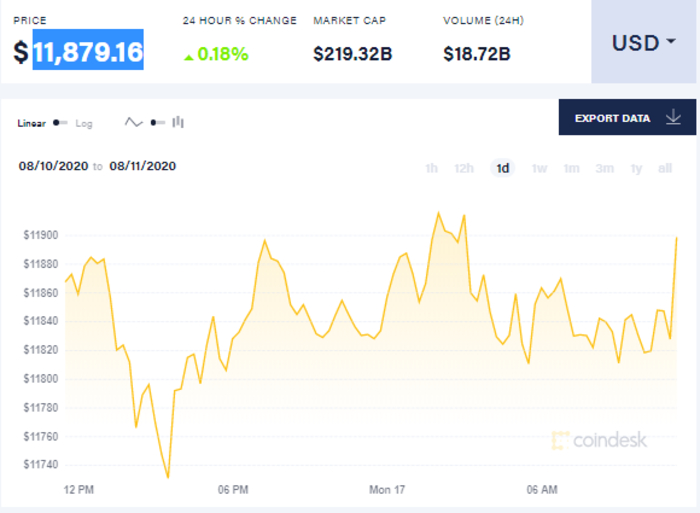This screenshot has height=513, width=700.
Task: Click the green 24-hour change arrow
Action: tap(188, 56)
